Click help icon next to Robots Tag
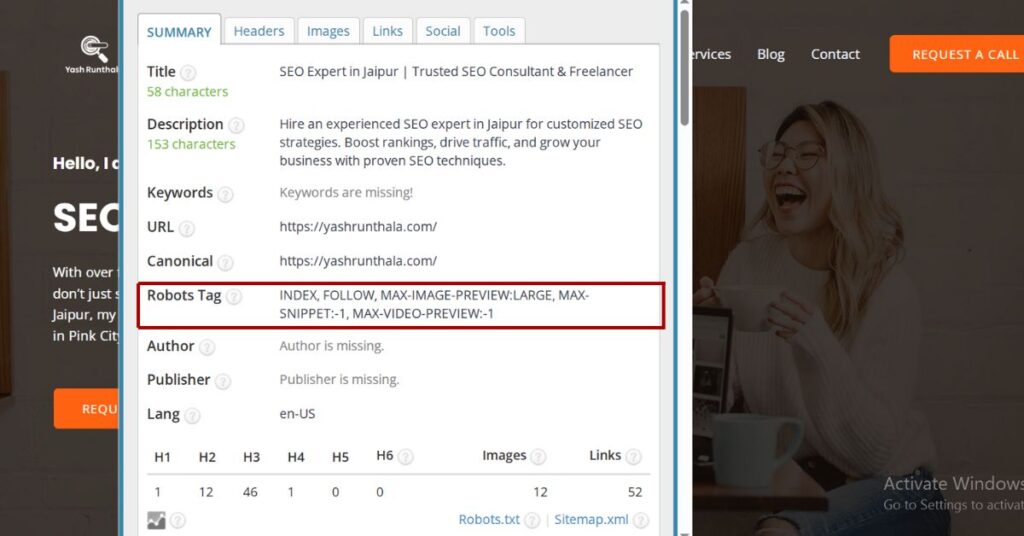 pyautogui.click(x=234, y=296)
